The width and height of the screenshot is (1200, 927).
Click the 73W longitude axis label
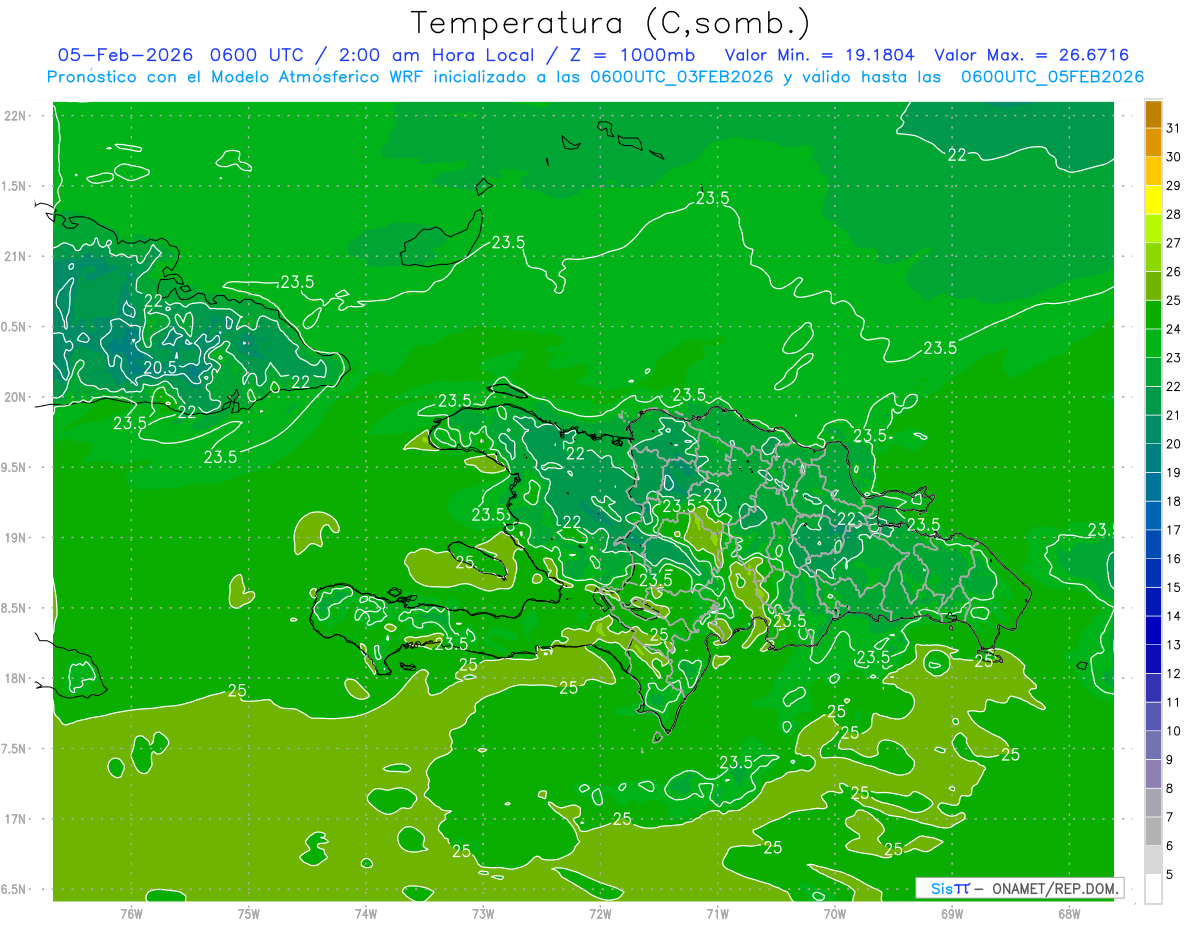point(483,913)
